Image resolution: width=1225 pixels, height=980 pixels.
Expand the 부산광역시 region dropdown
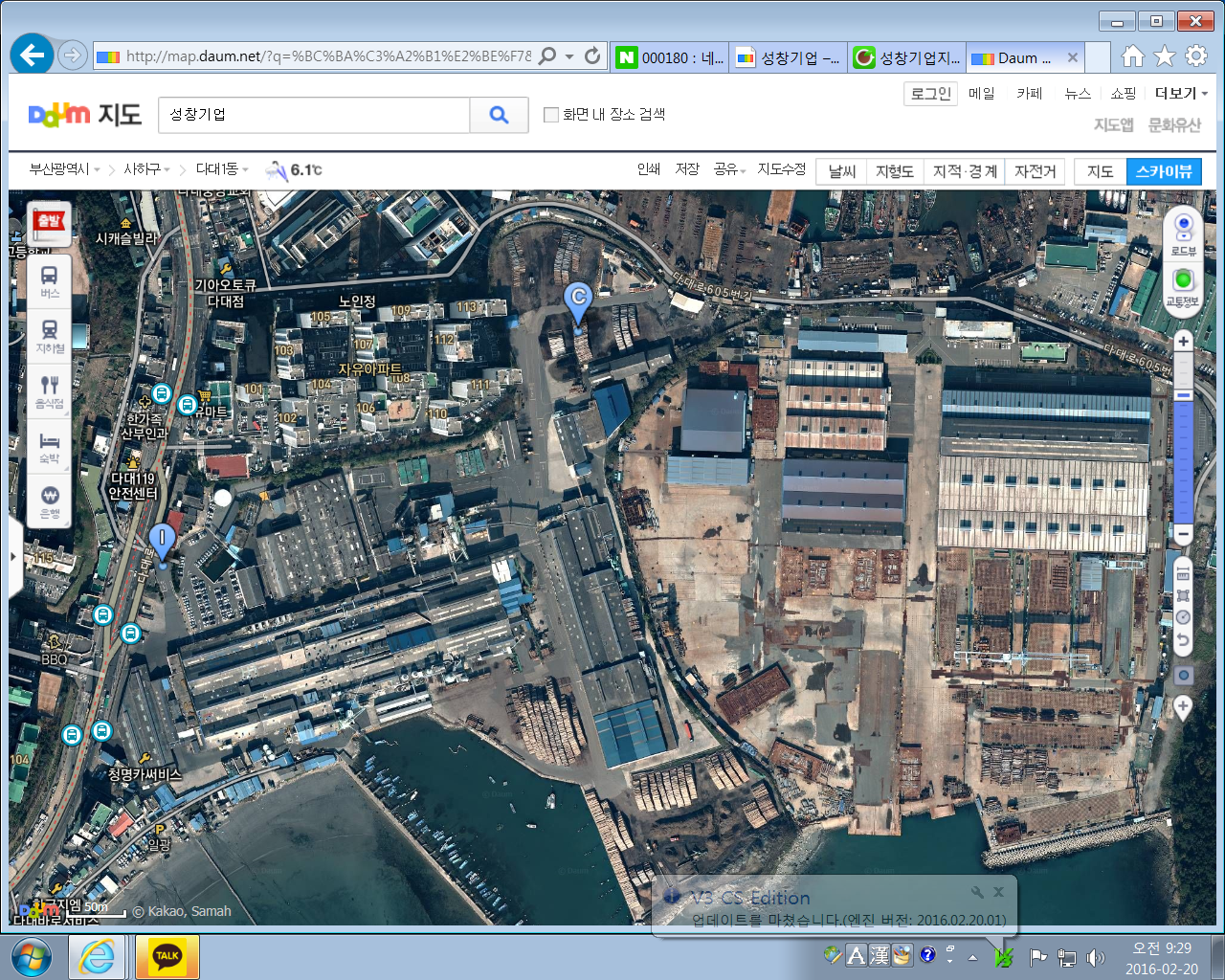(x=64, y=169)
